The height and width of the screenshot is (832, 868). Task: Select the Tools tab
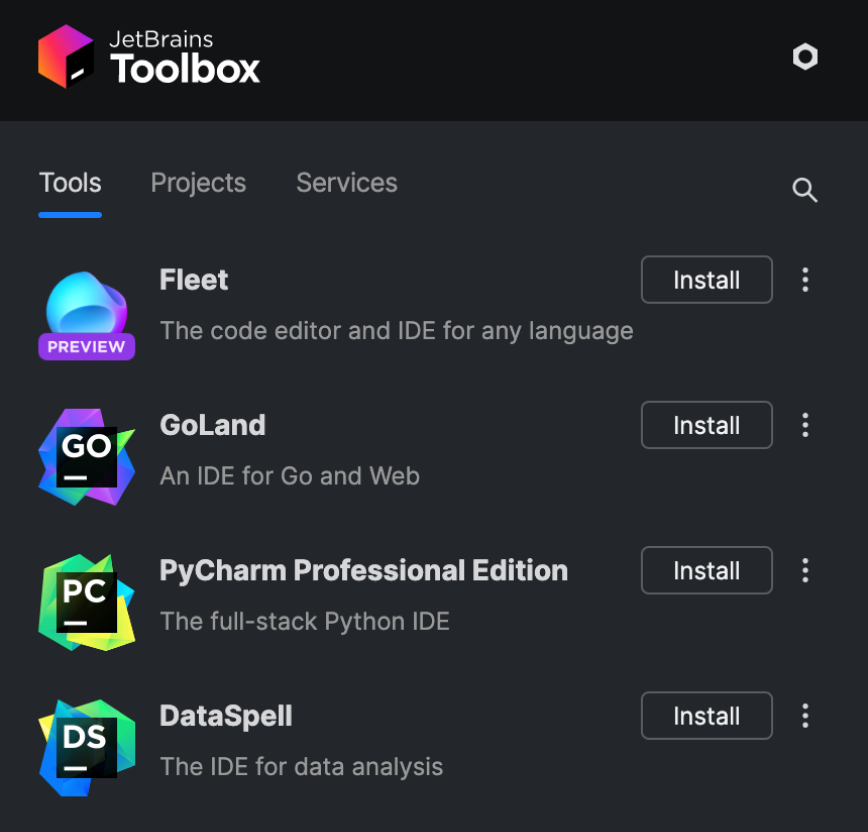click(x=70, y=183)
